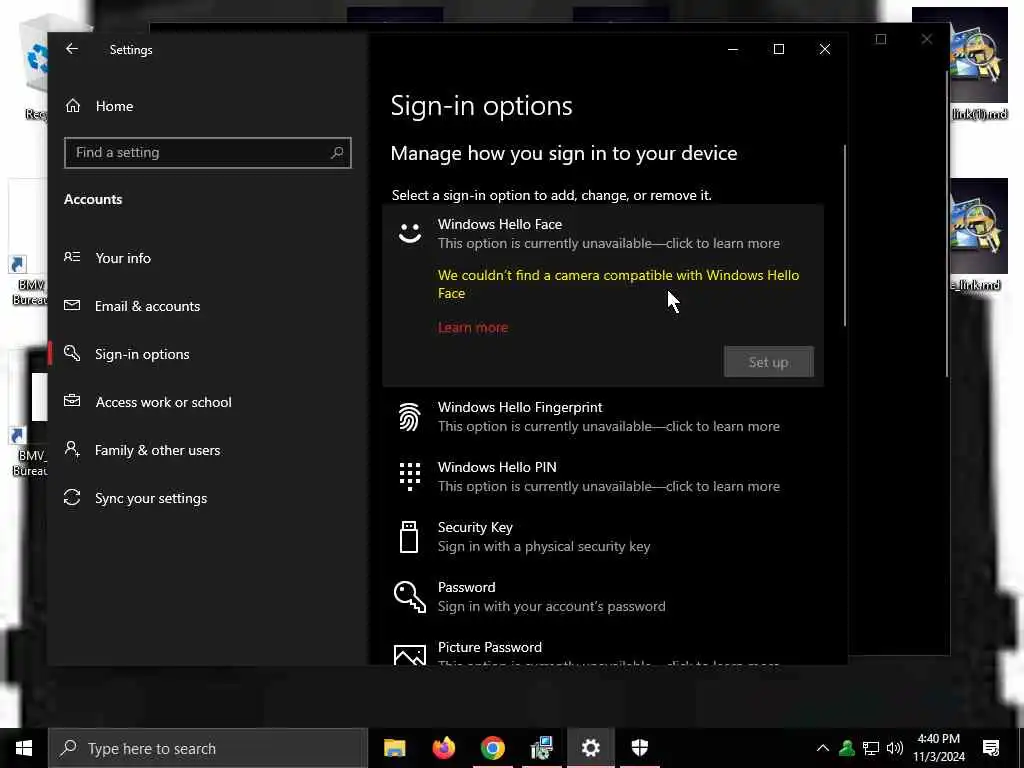Click the Email & accounts envelope icon
The height and width of the screenshot is (768, 1024).
[x=72, y=305]
